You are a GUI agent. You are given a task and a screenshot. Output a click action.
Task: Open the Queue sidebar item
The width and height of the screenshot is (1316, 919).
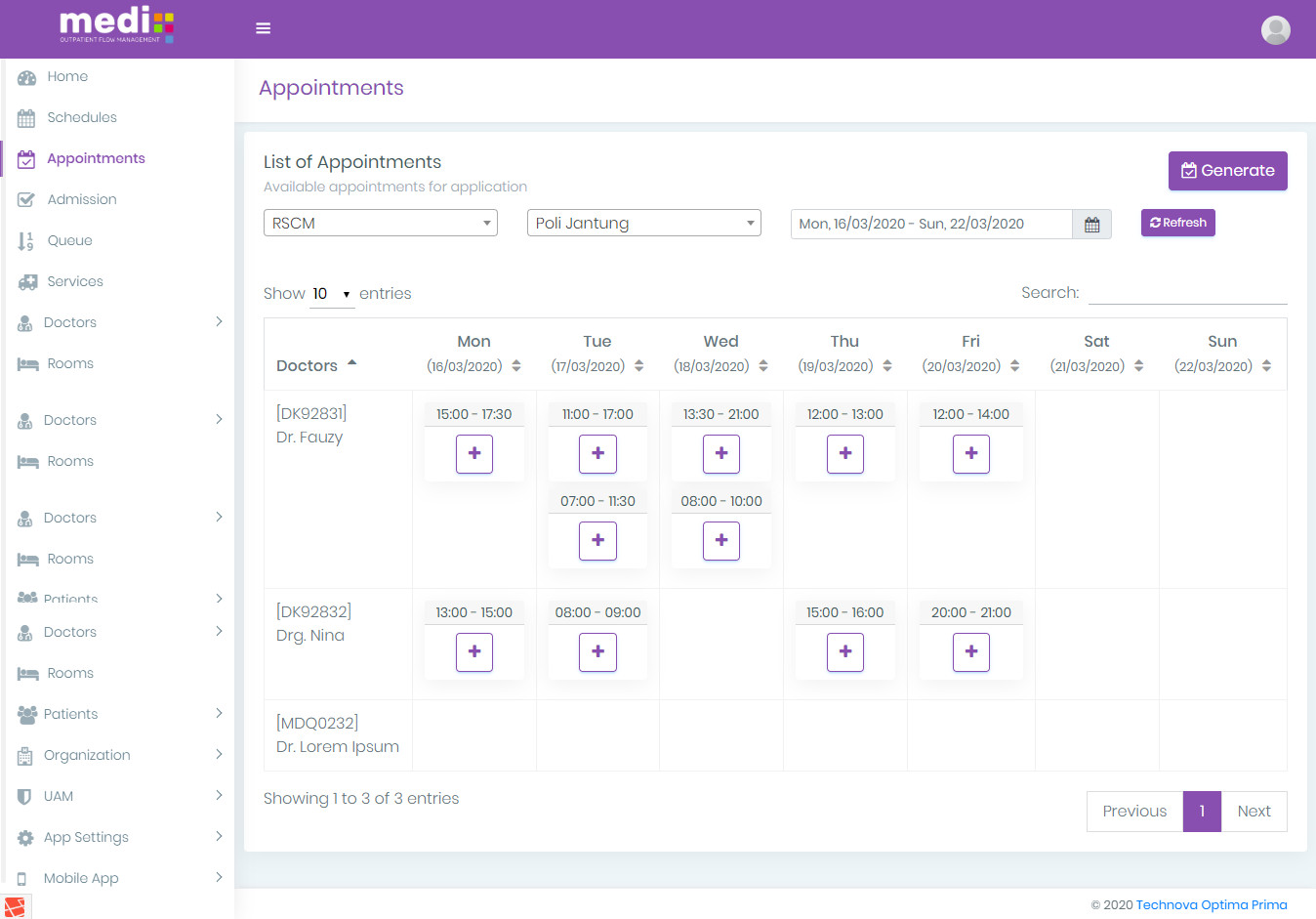click(69, 240)
